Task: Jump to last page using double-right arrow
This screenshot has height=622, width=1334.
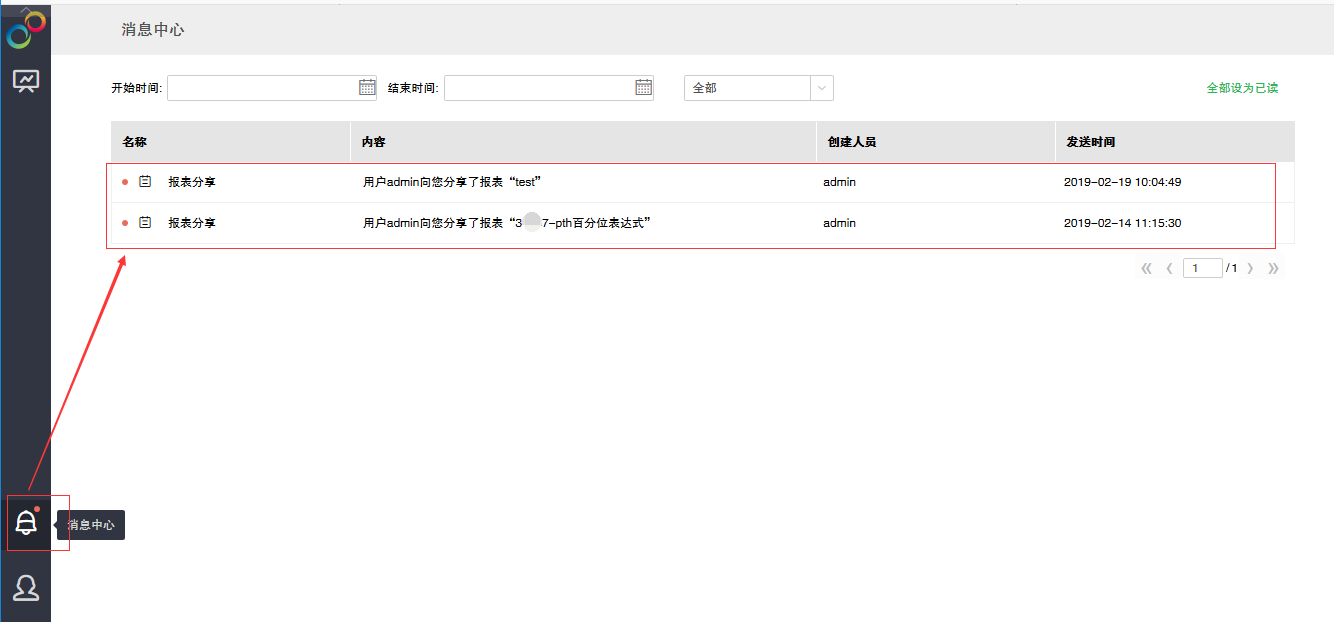Action: point(1273,267)
